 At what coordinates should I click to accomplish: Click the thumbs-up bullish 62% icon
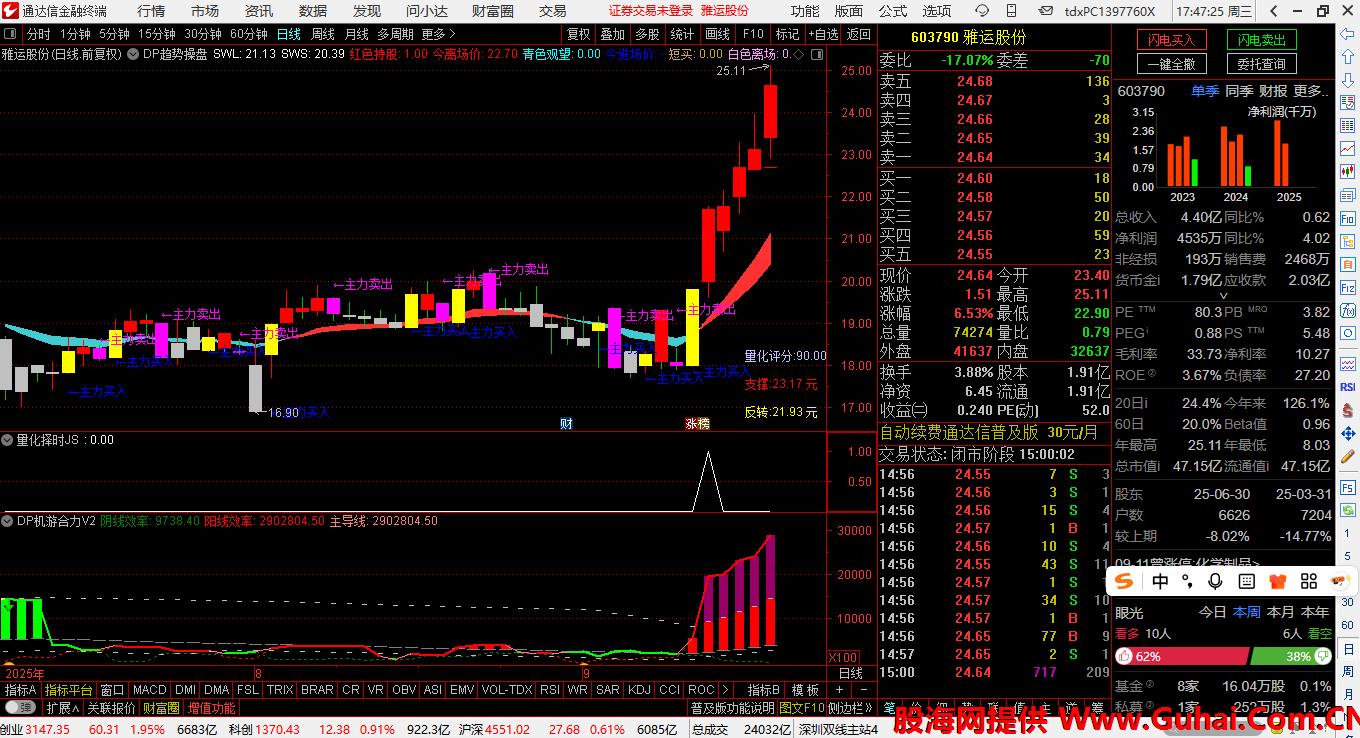[x=1124, y=657]
